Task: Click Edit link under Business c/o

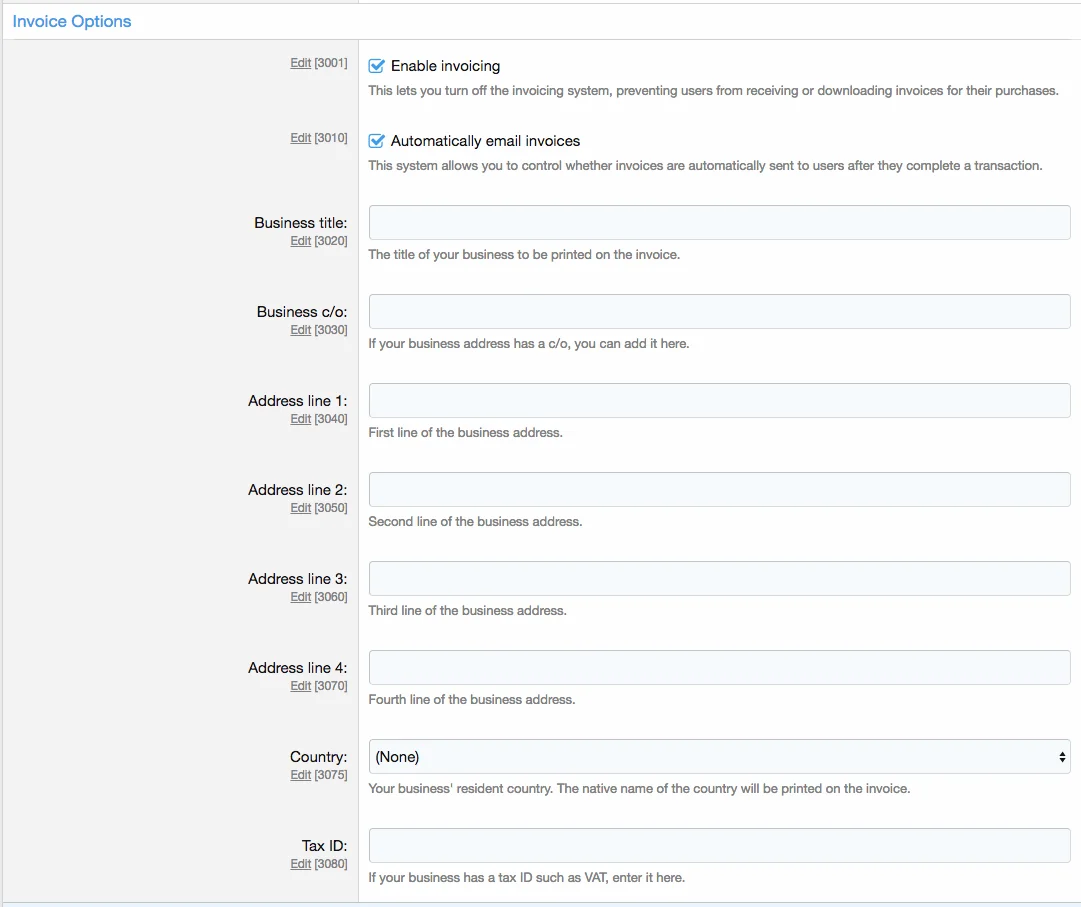Action: click(300, 330)
